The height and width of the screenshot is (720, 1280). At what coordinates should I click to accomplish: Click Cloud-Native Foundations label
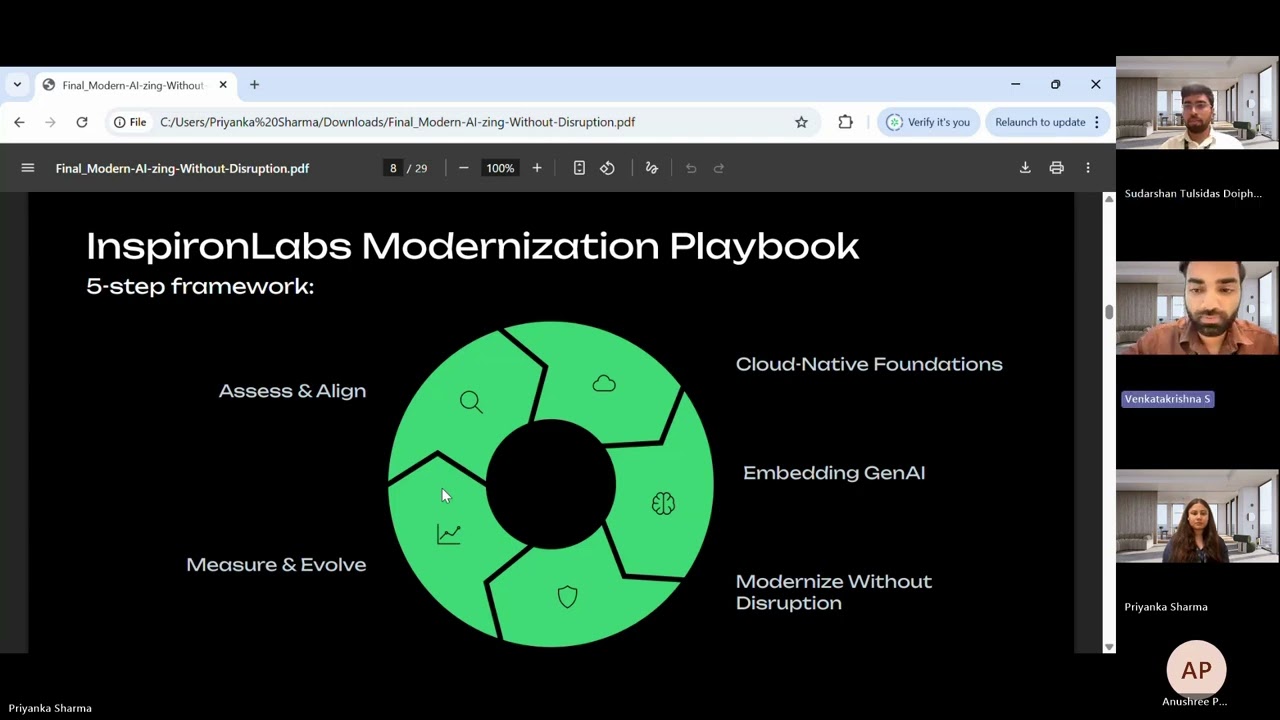click(869, 364)
